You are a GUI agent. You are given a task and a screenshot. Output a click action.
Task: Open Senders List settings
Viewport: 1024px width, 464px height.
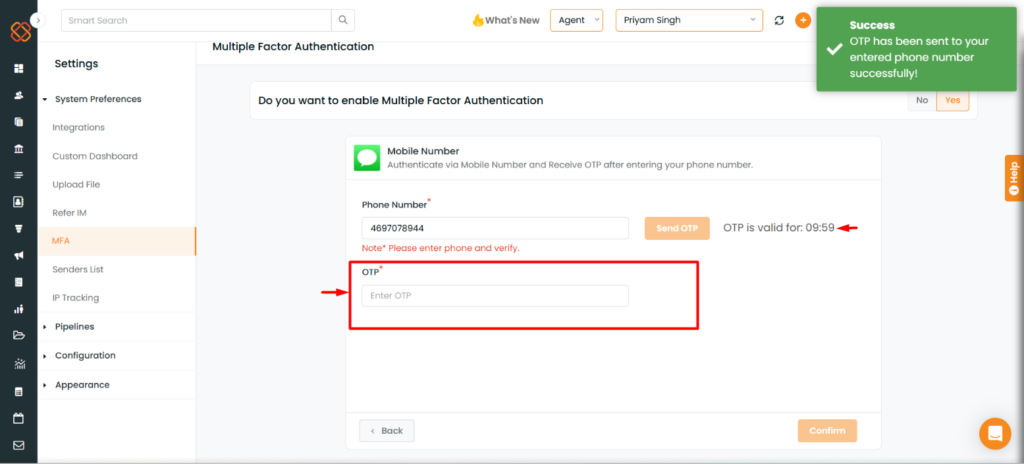78,269
